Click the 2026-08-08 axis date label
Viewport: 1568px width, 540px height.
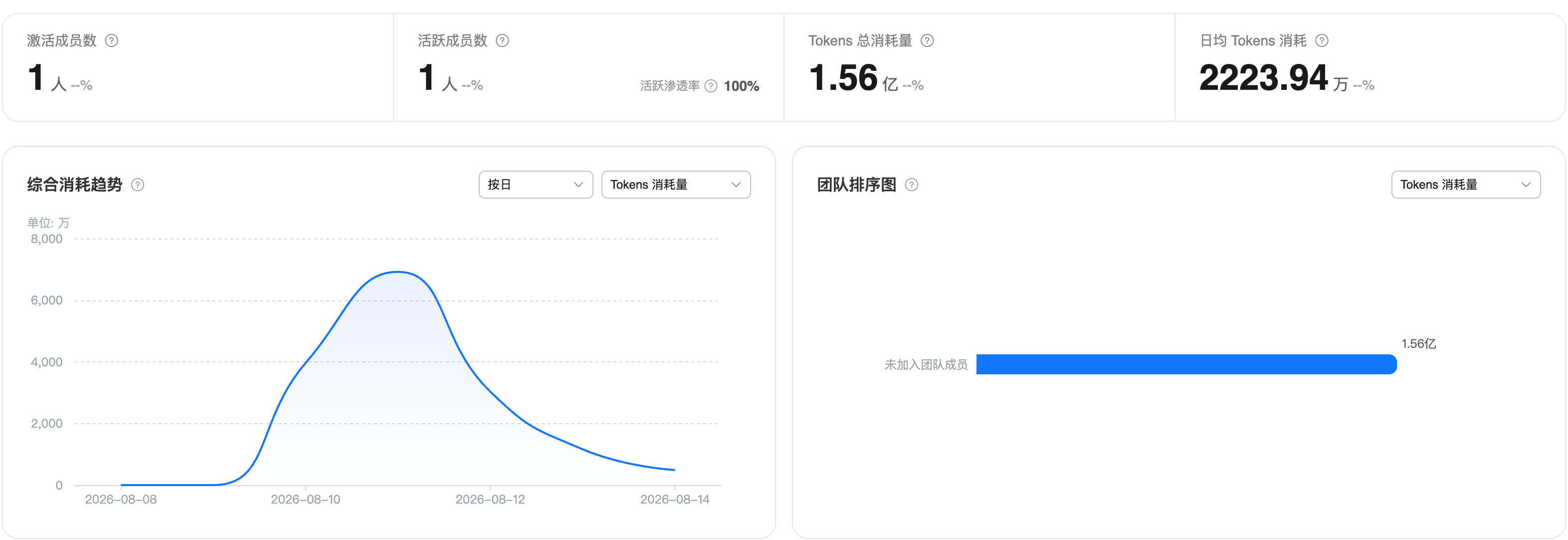tap(121, 500)
